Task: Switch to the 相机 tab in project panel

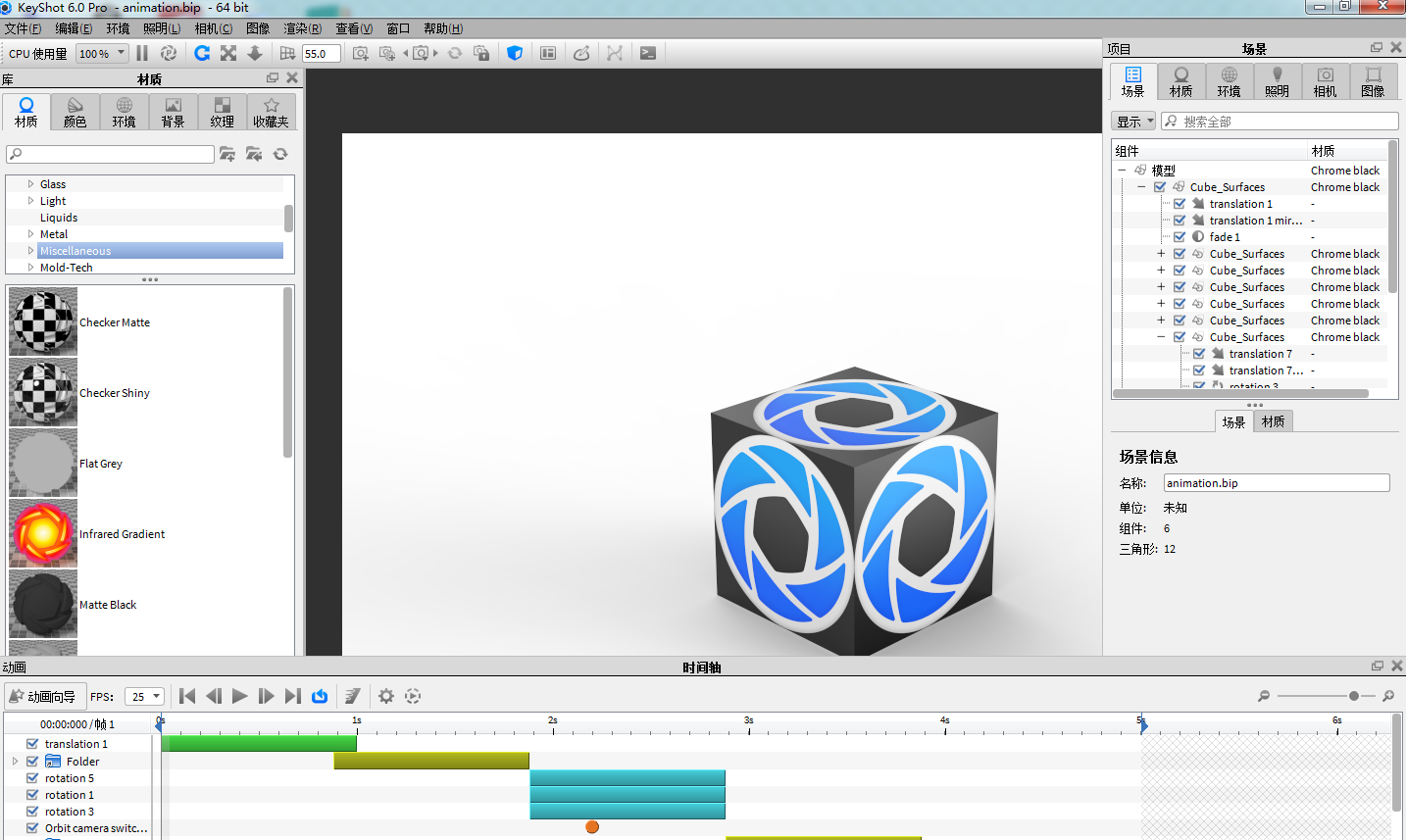Action: [x=1325, y=81]
